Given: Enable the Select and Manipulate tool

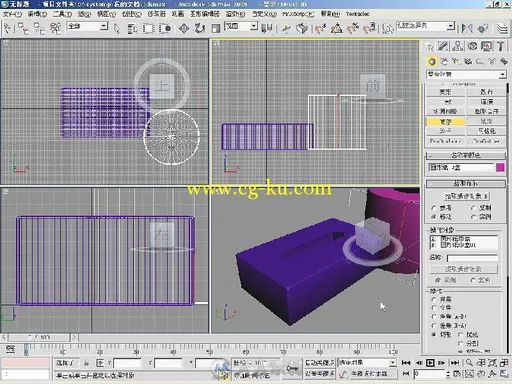Looking at the screenshot, I should [286, 29].
